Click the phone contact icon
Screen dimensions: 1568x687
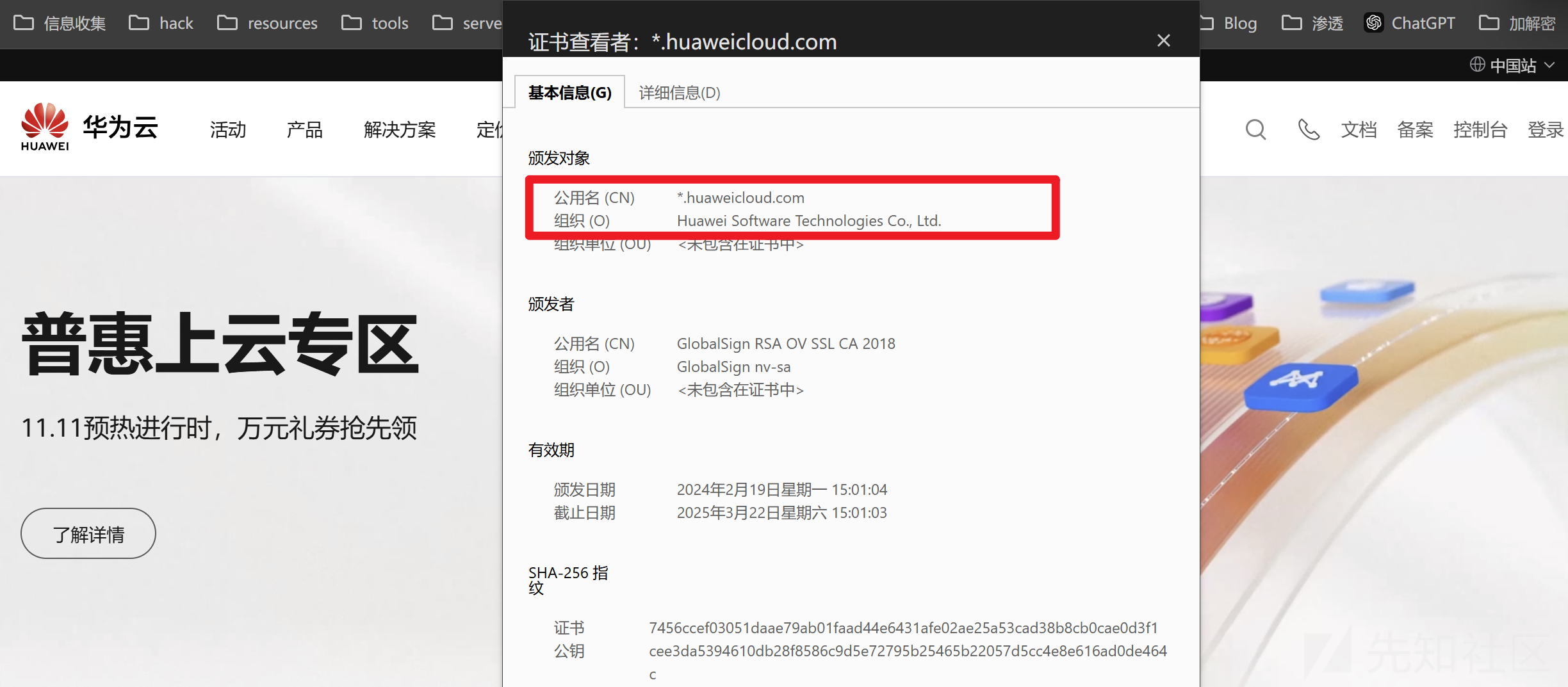click(1308, 129)
